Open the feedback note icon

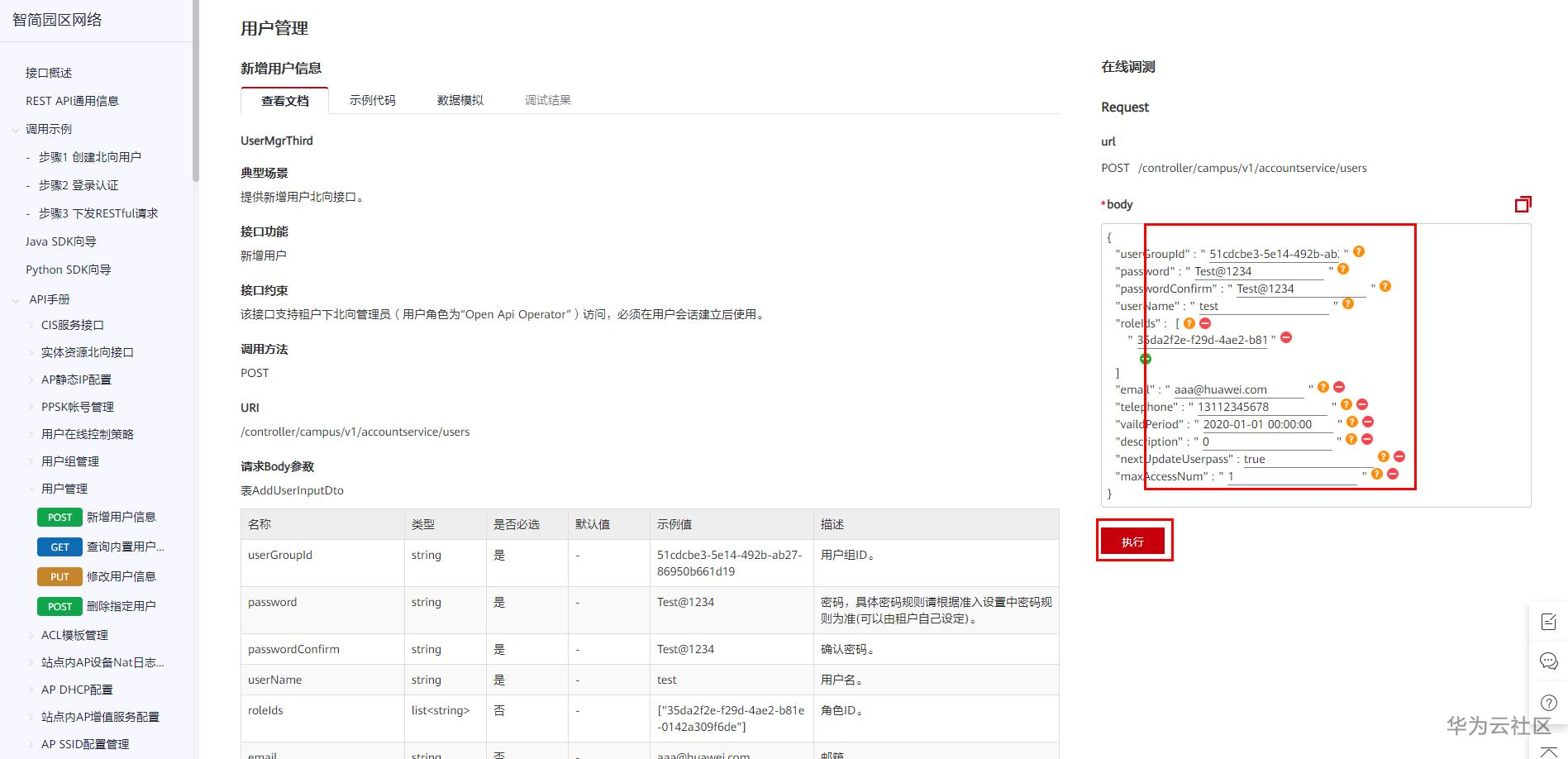[x=1549, y=622]
